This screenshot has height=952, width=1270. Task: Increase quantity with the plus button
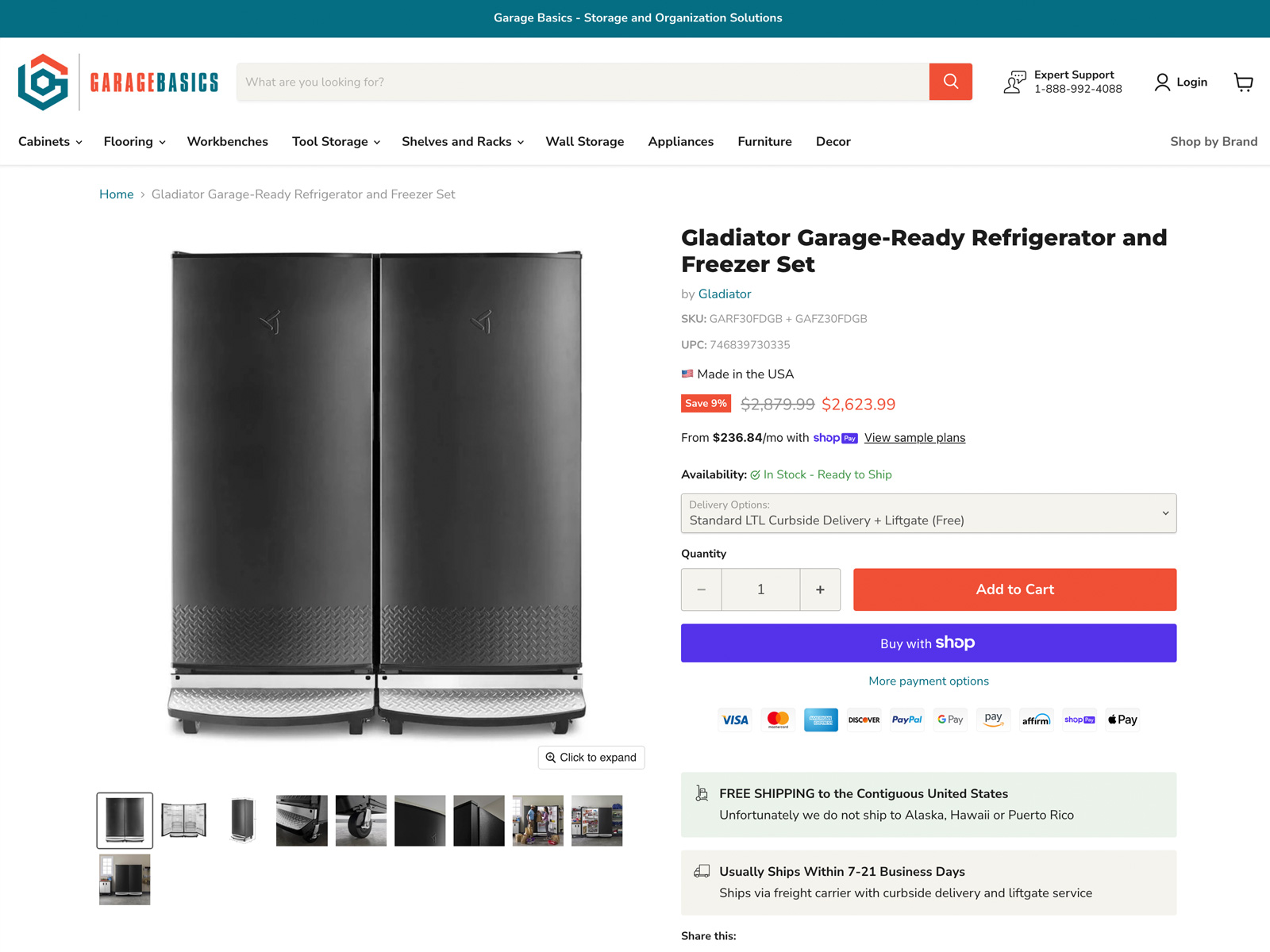pos(820,589)
